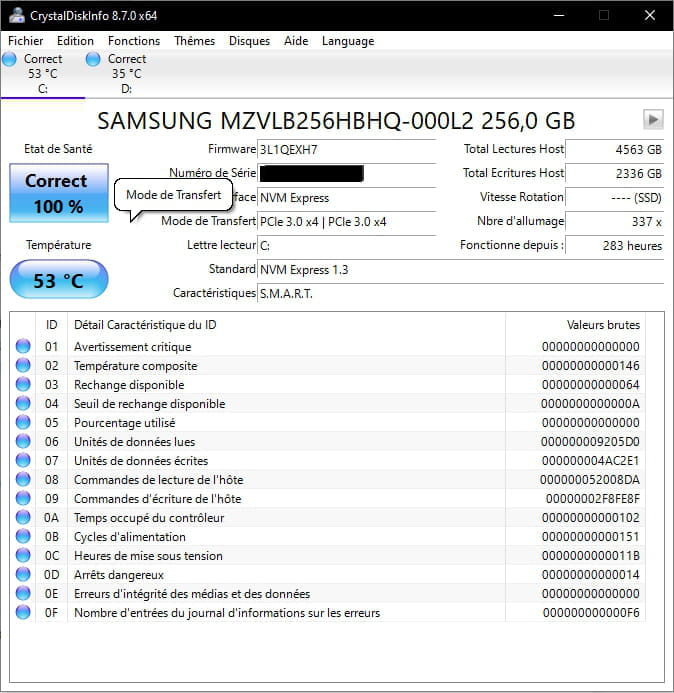Screen dimensions: 674x693
Task: Click status orb for Rechange disponible row
Action: pyautogui.click(x=23, y=384)
